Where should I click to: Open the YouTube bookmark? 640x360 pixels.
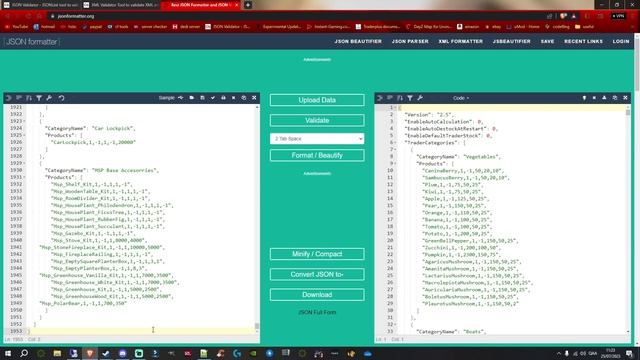16,27
